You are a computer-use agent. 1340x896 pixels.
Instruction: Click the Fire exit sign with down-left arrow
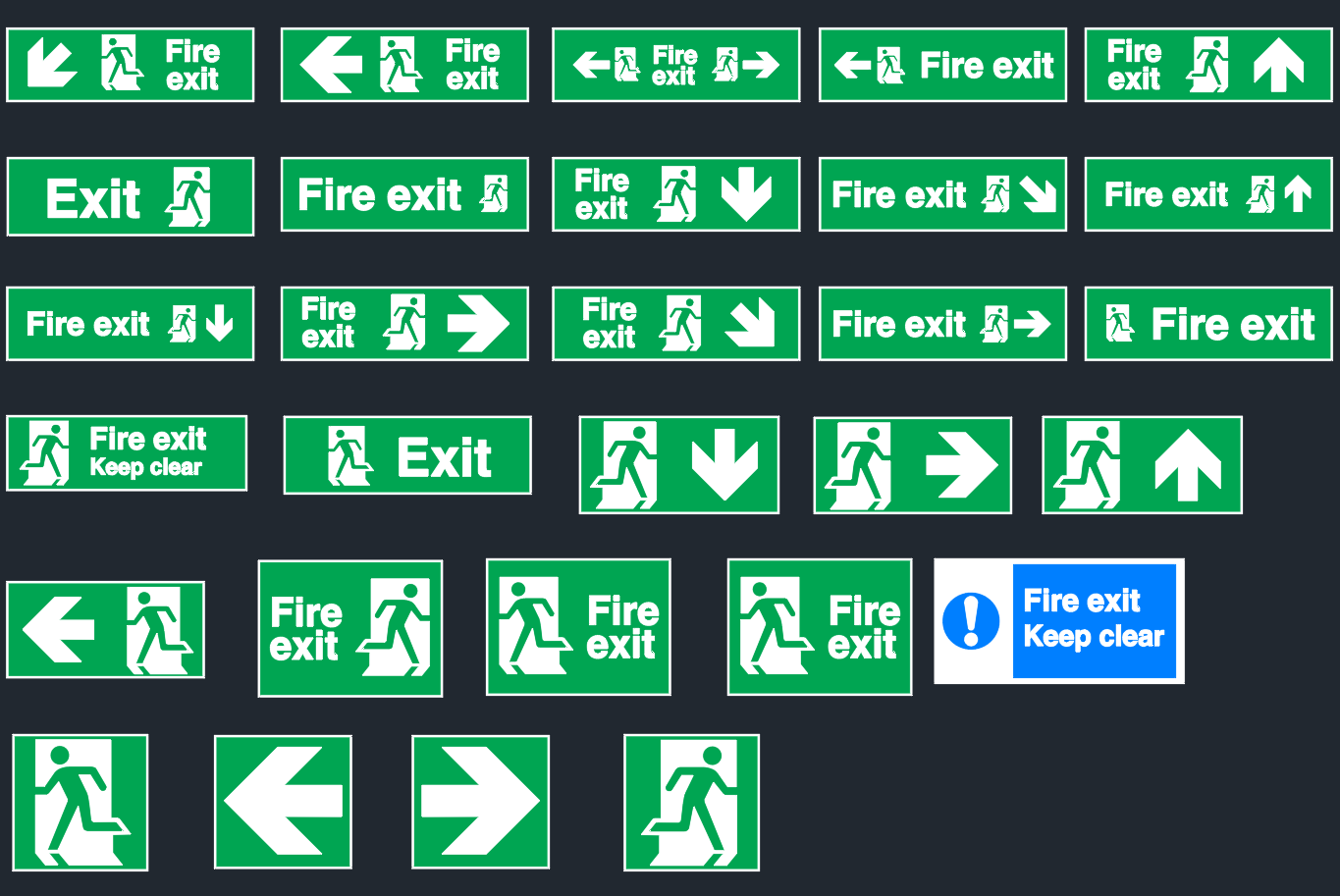pos(131,65)
